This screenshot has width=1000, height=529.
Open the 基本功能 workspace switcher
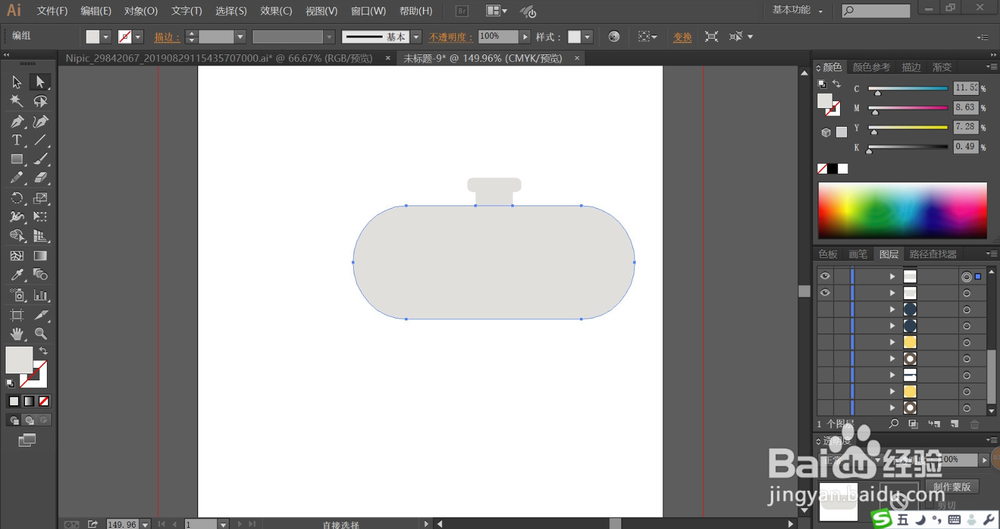click(797, 10)
